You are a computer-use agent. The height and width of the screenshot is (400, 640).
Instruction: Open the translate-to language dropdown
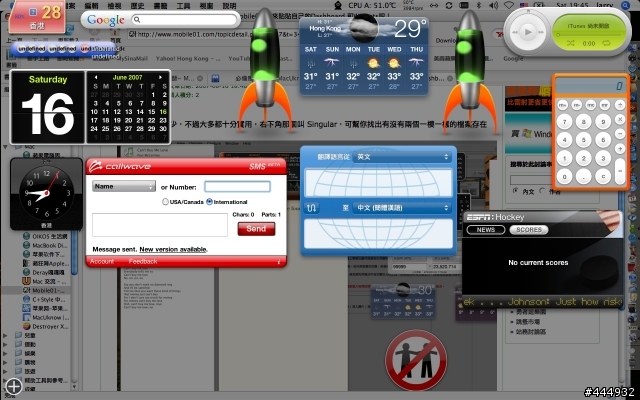[403, 208]
